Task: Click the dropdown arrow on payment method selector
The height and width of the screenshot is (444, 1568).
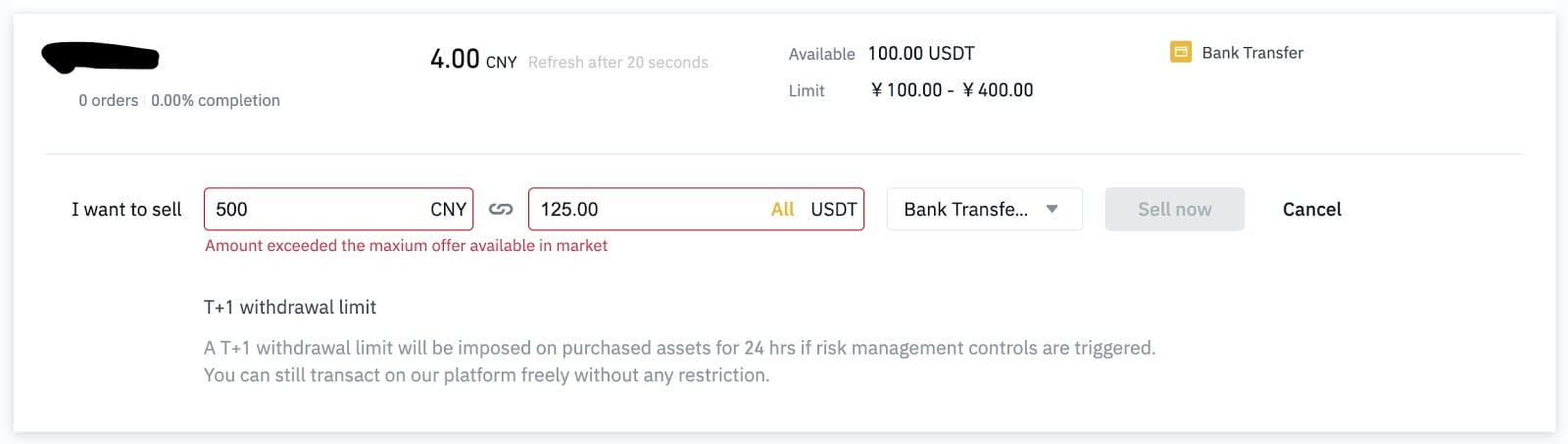Action: tap(1052, 209)
